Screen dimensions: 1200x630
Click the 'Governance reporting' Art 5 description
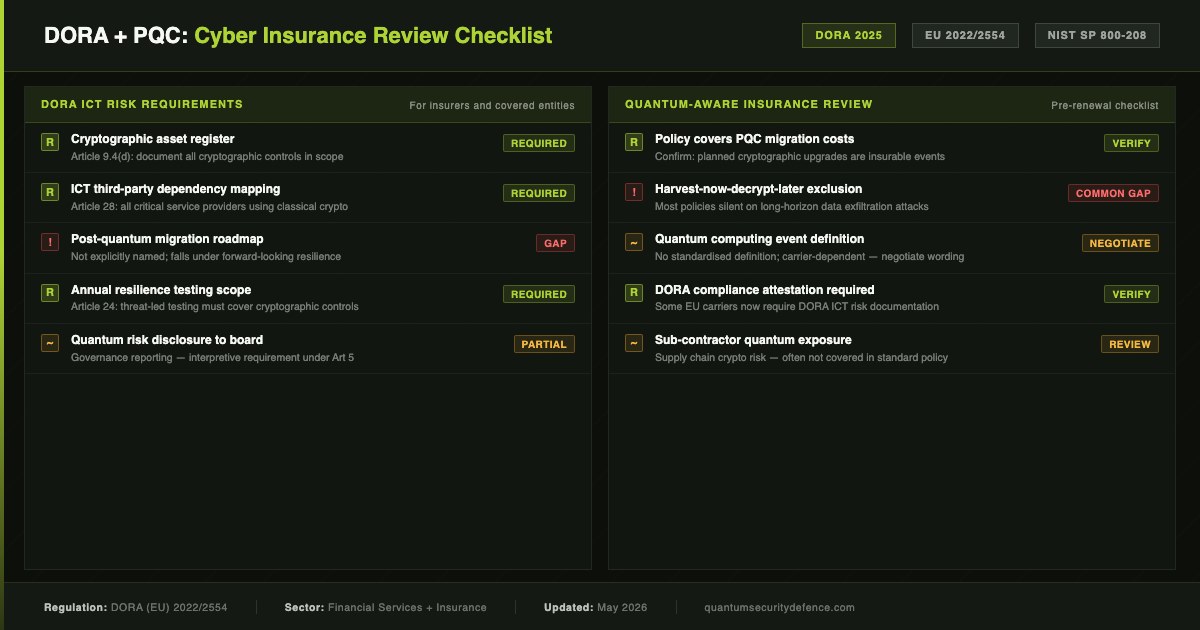(x=212, y=358)
